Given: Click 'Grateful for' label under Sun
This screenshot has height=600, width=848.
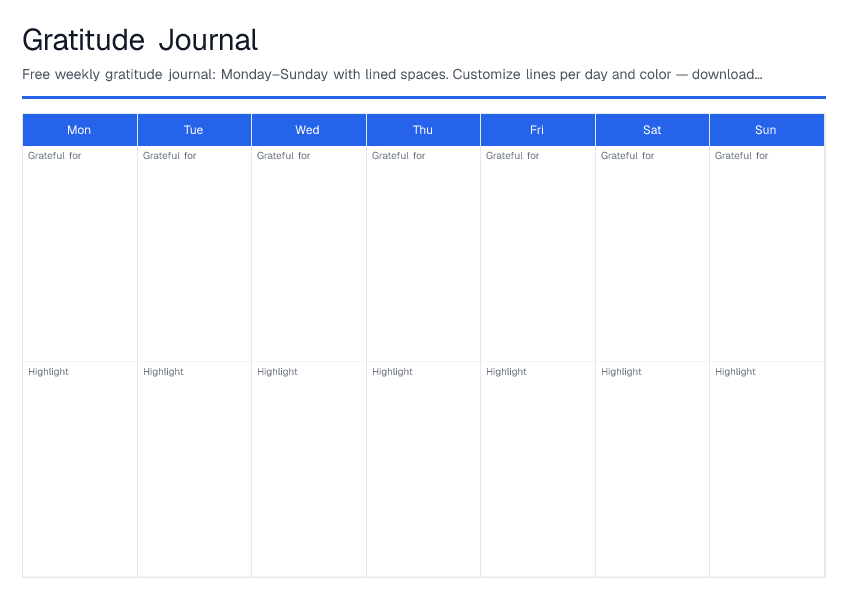Looking at the screenshot, I should [741, 156].
